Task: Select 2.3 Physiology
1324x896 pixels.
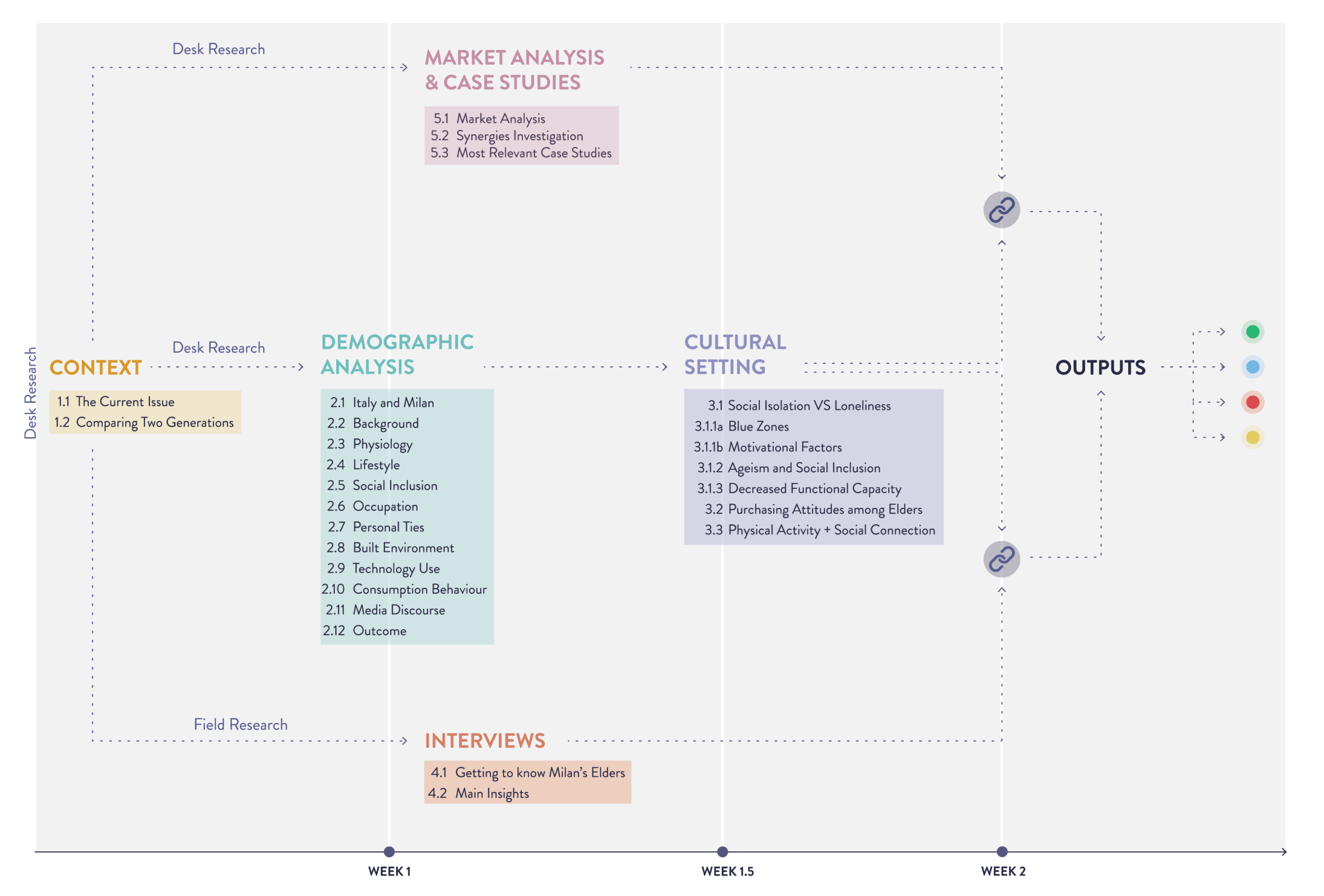Action: pos(369,444)
